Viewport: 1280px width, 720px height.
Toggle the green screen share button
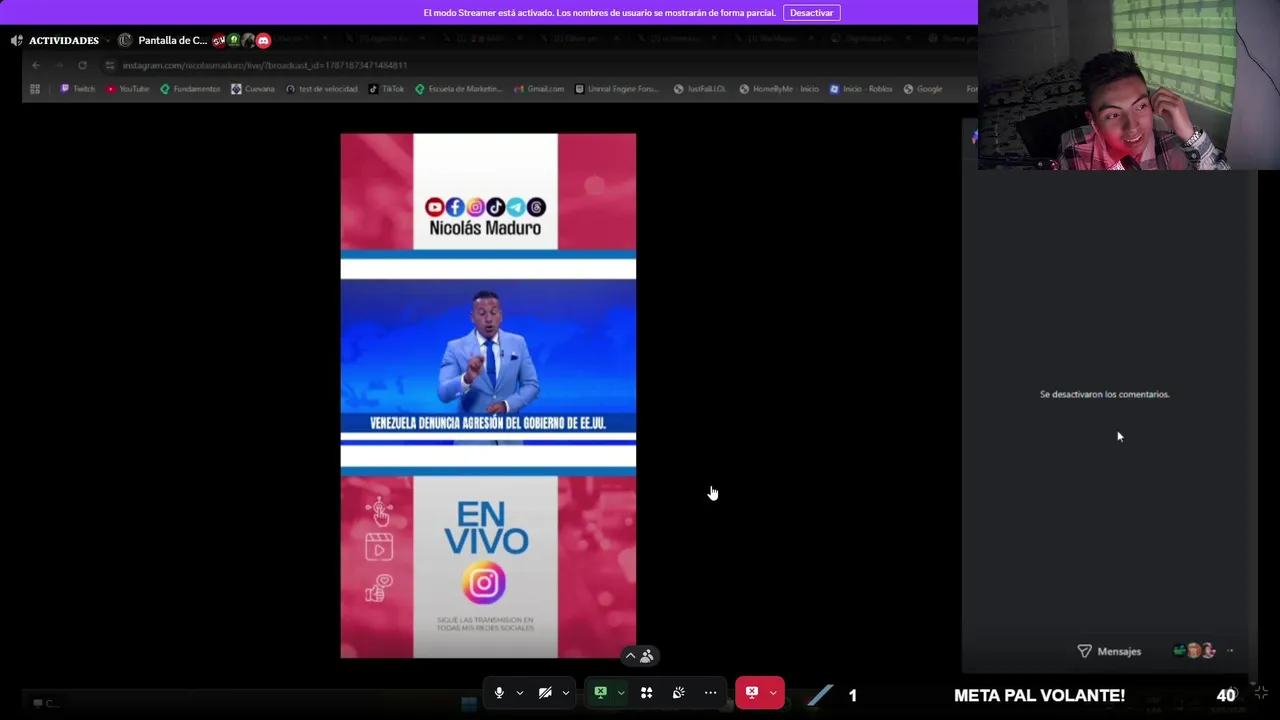(x=600, y=692)
